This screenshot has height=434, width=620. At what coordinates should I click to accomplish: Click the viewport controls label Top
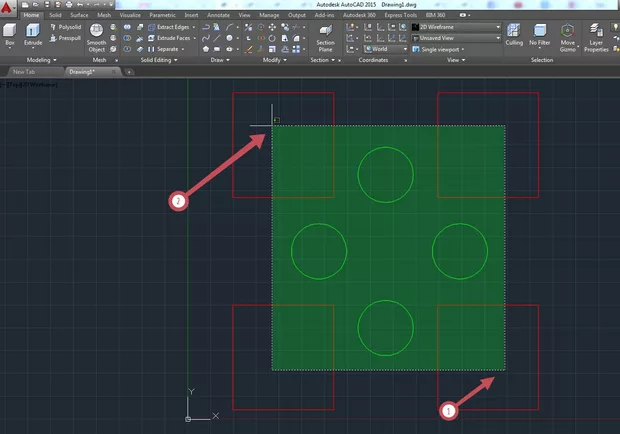(13, 85)
